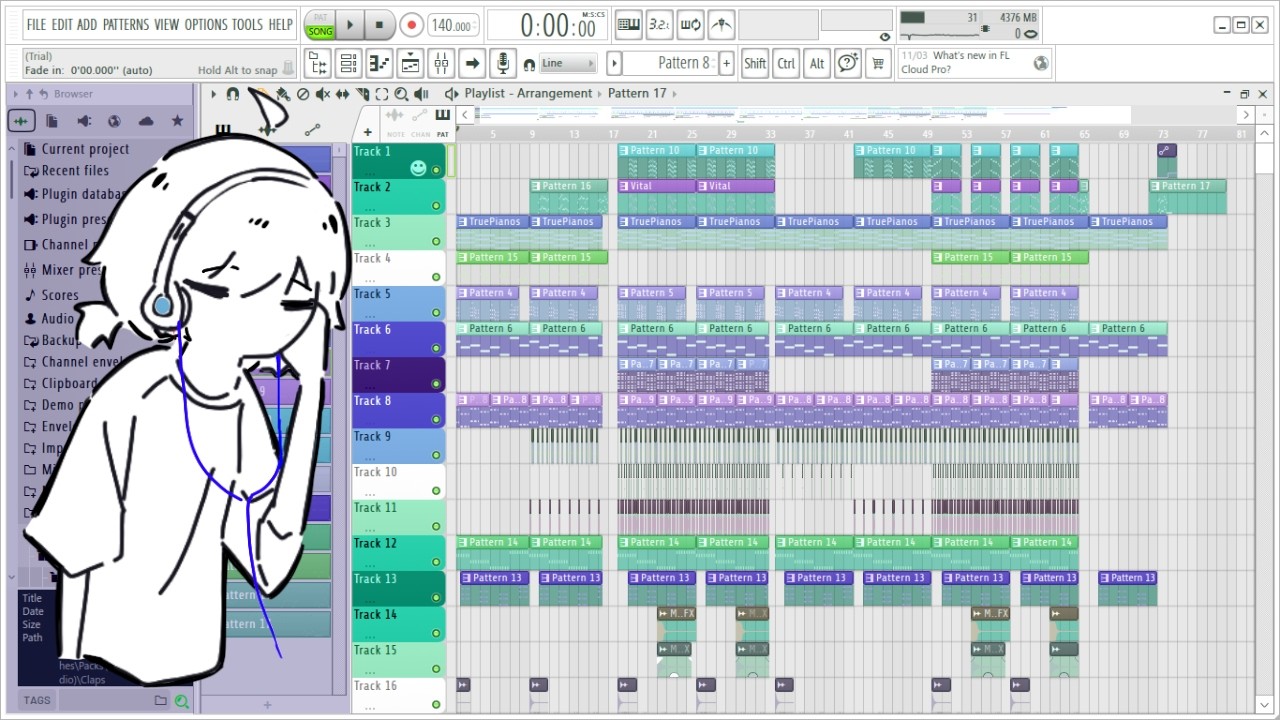Show browser online globe tab icon
The width and height of the screenshot is (1280, 720).
click(115, 121)
